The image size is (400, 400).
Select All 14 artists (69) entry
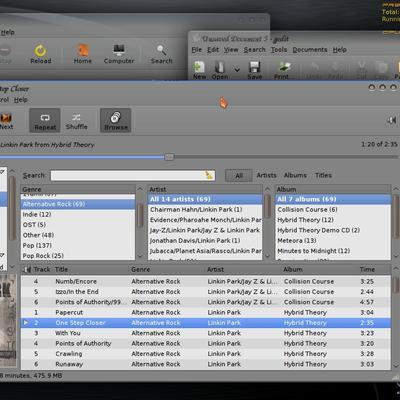tap(205, 199)
